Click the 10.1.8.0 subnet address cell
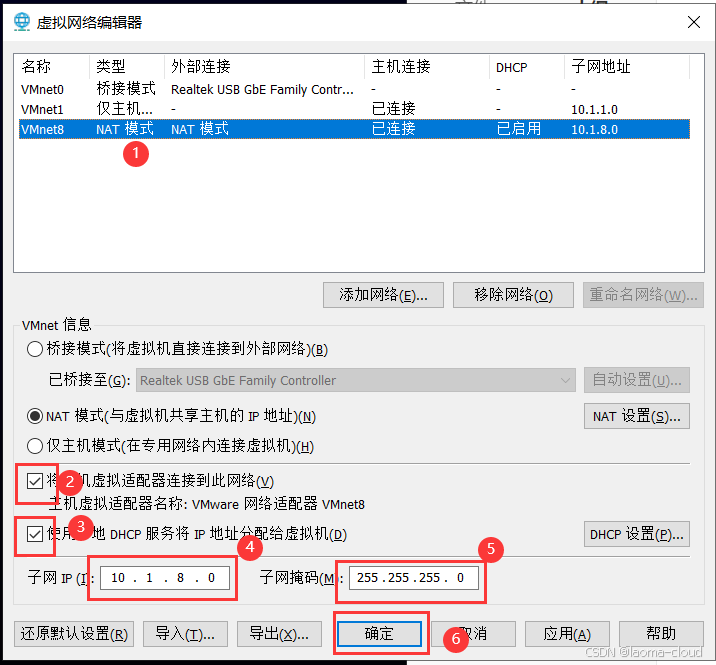The height and width of the screenshot is (665, 716). coord(595,130)
